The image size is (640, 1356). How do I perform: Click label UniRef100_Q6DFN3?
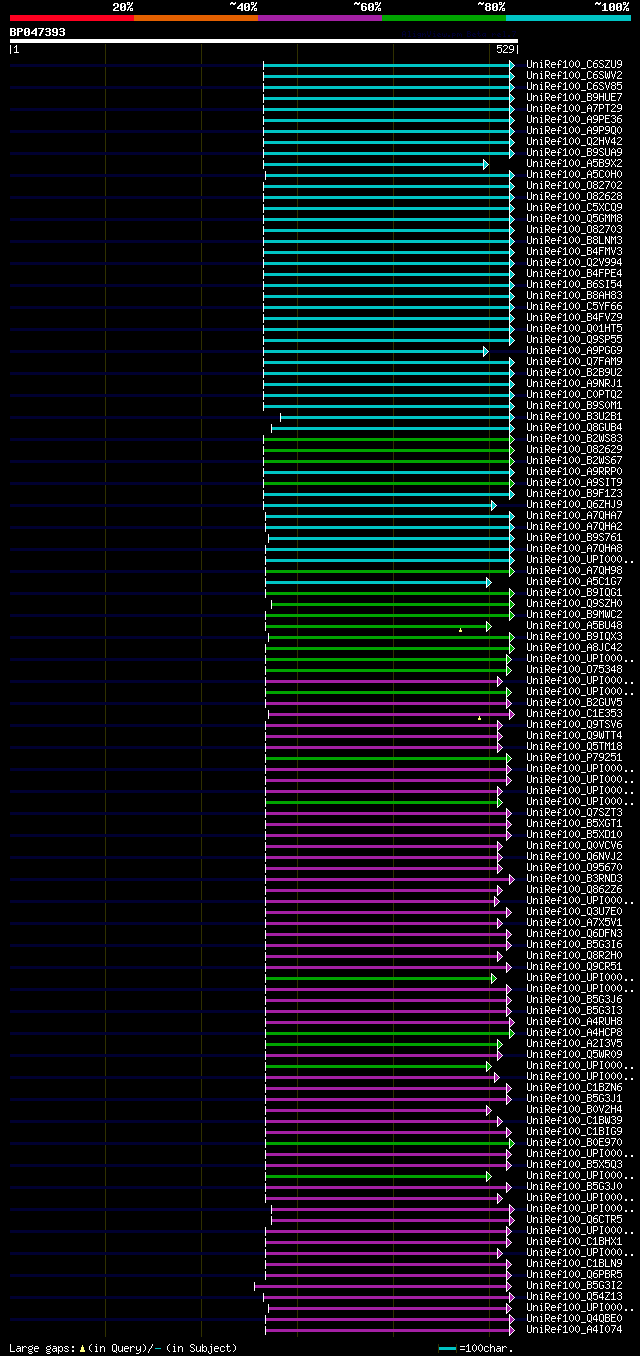[574, 933]
